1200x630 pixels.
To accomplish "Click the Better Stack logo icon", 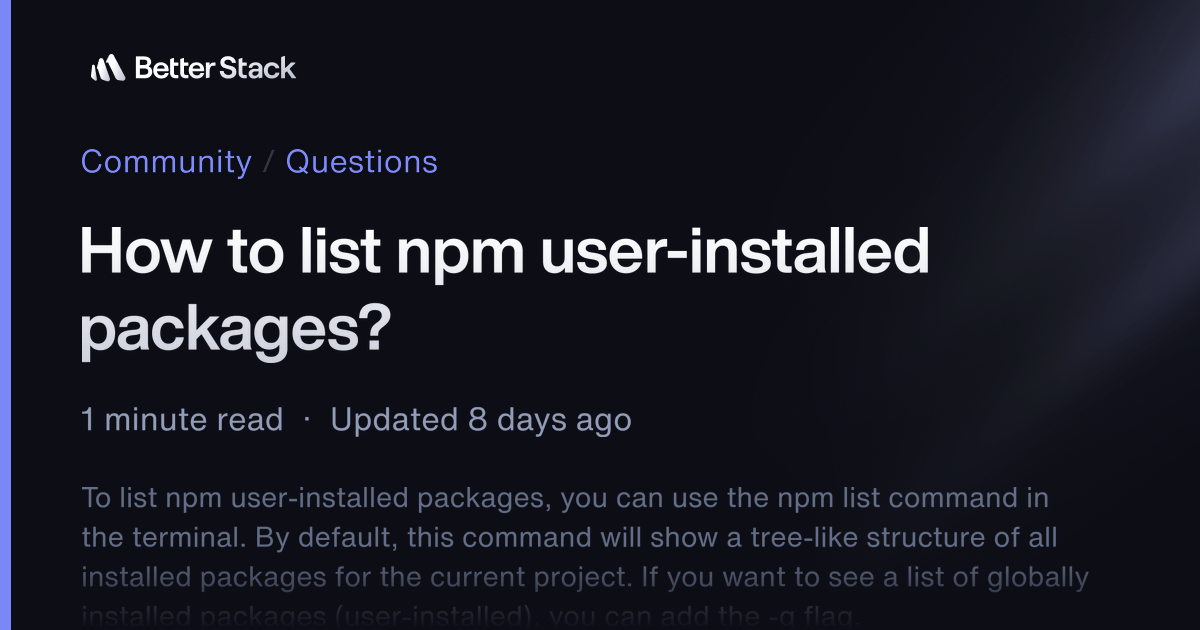I will pyautogui.click(x=107, y=68).
